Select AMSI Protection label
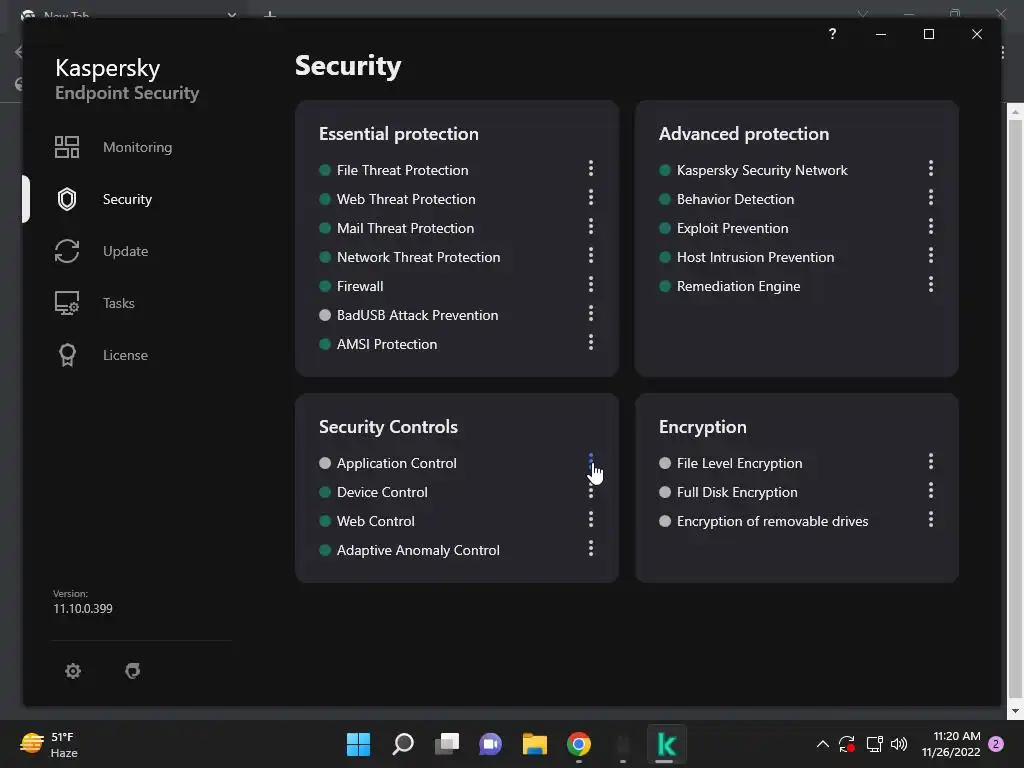1024x768 pixels. click(387, 344)
